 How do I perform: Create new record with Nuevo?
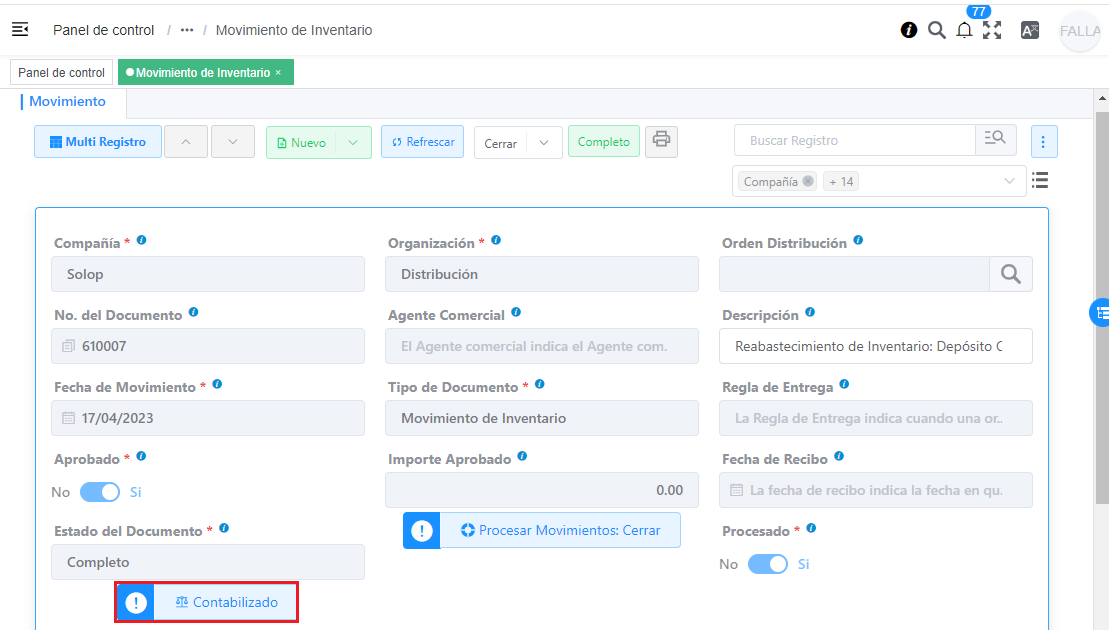point(301,143)
